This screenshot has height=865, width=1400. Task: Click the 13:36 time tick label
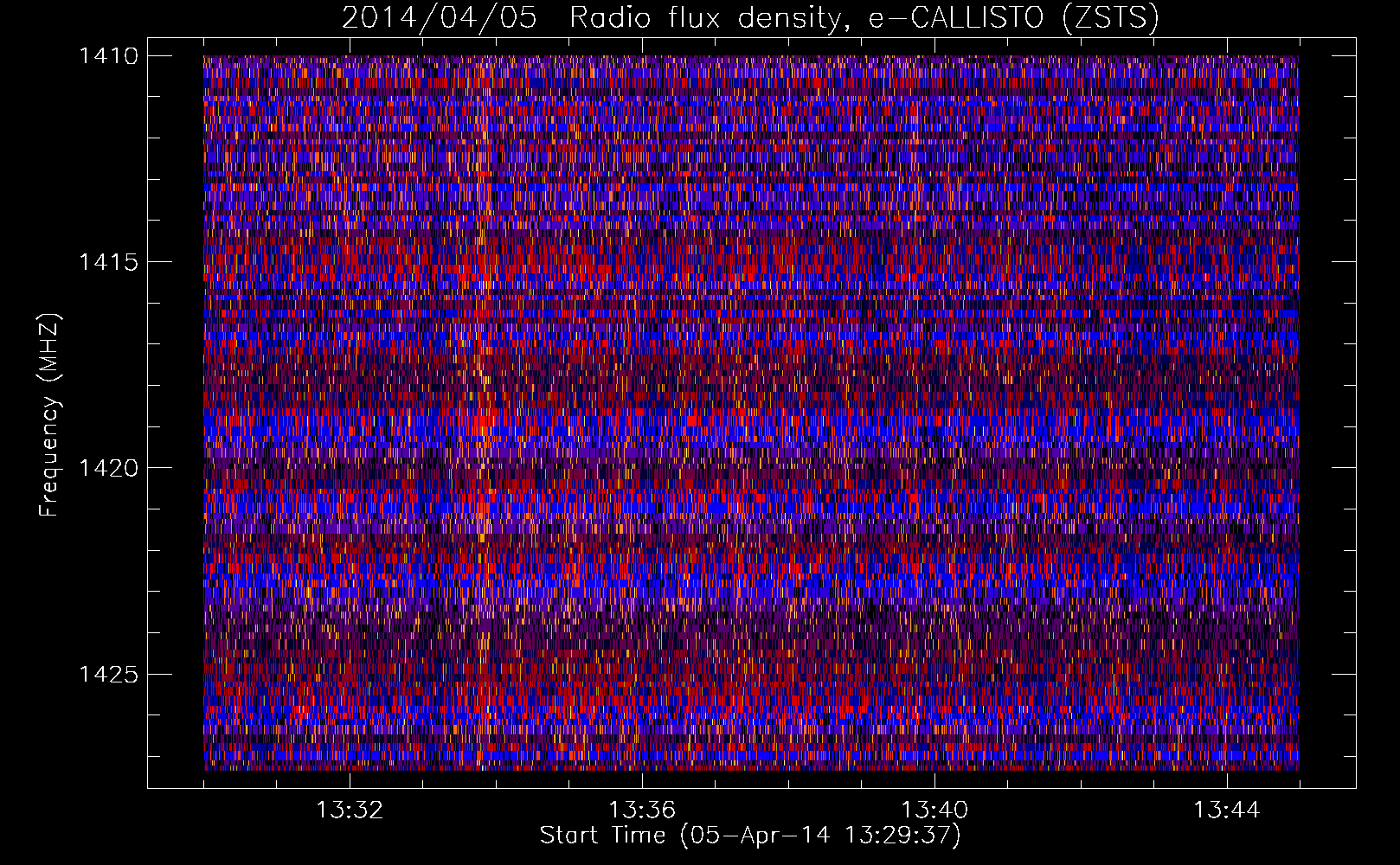coord(642,811)
